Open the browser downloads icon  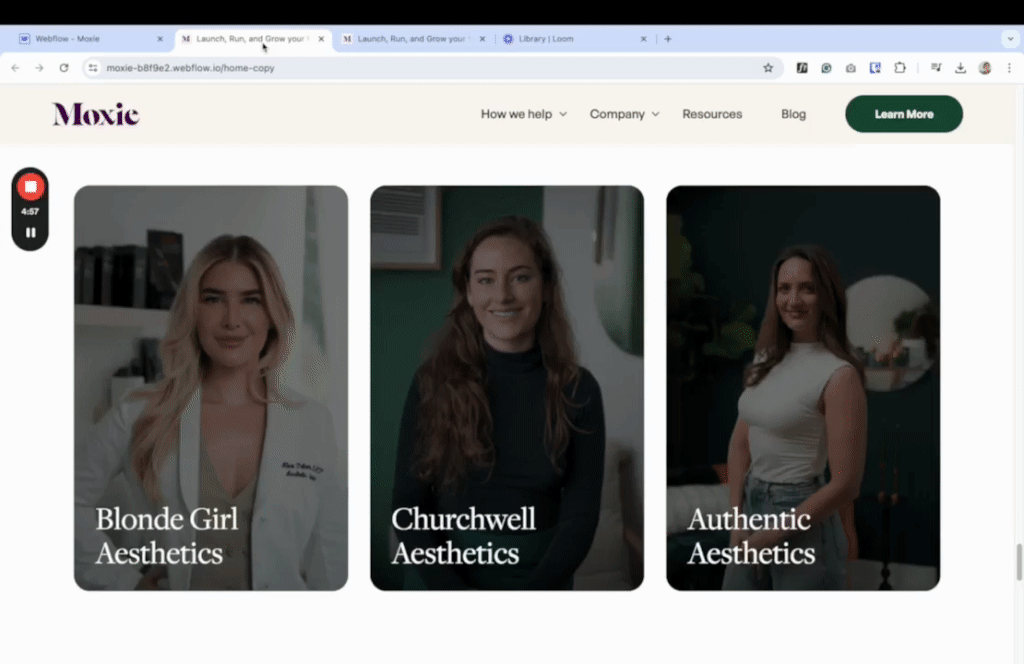tap(960, 68)
